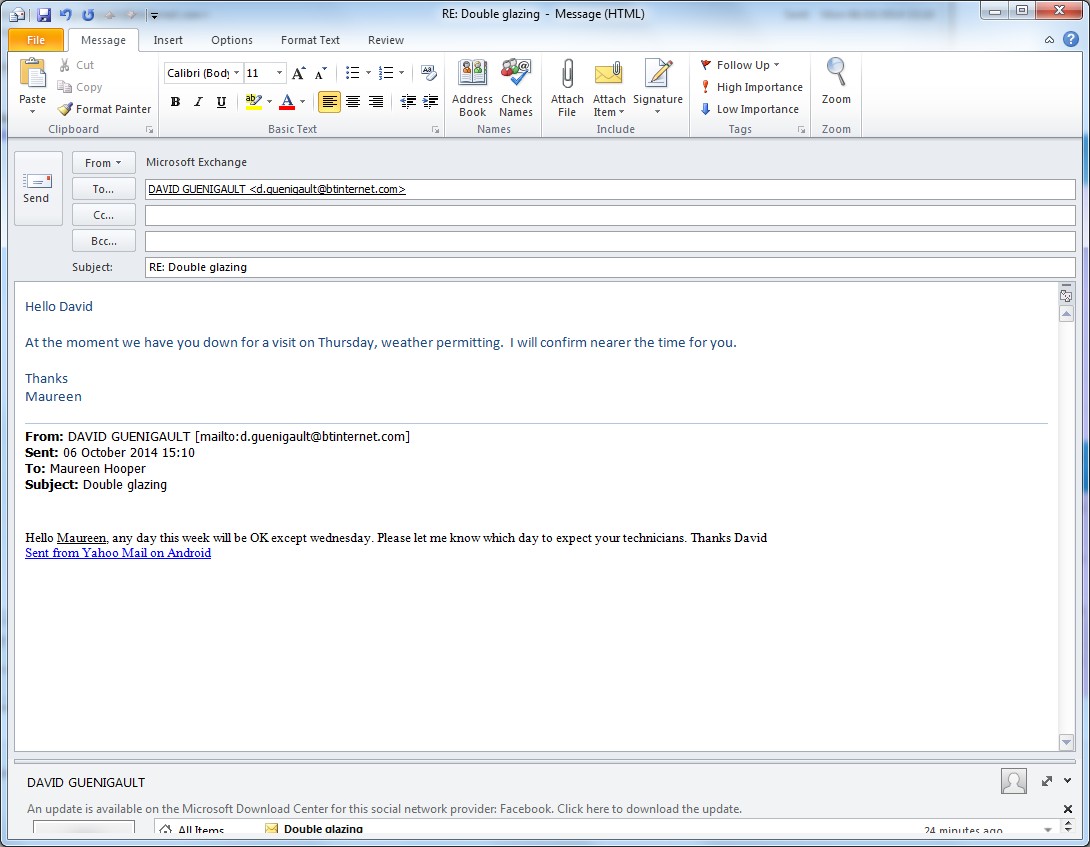Shrink font size with the smaller A icon
Viewport: 1090px width, 847px height.
[320, 73]
